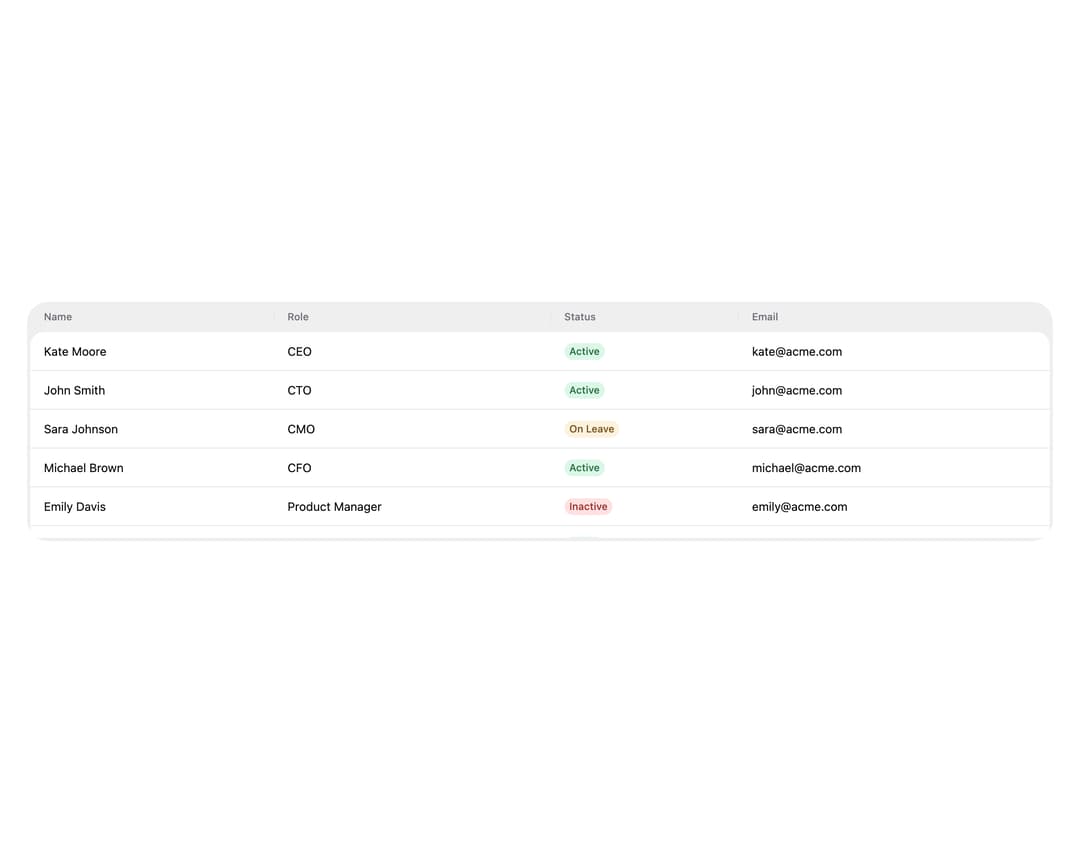Click the kate@acme.com email
This screenshot has width=1080, height=843.
click(796, 351)
